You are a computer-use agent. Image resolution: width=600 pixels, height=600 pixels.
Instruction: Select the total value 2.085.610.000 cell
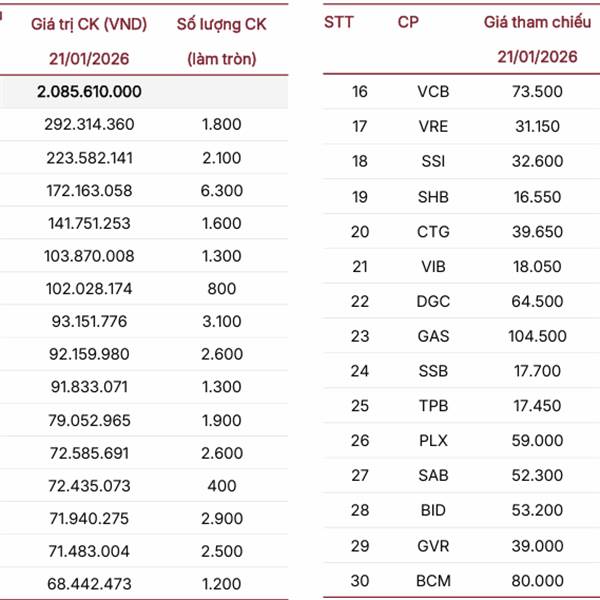(x=89, y=91)
